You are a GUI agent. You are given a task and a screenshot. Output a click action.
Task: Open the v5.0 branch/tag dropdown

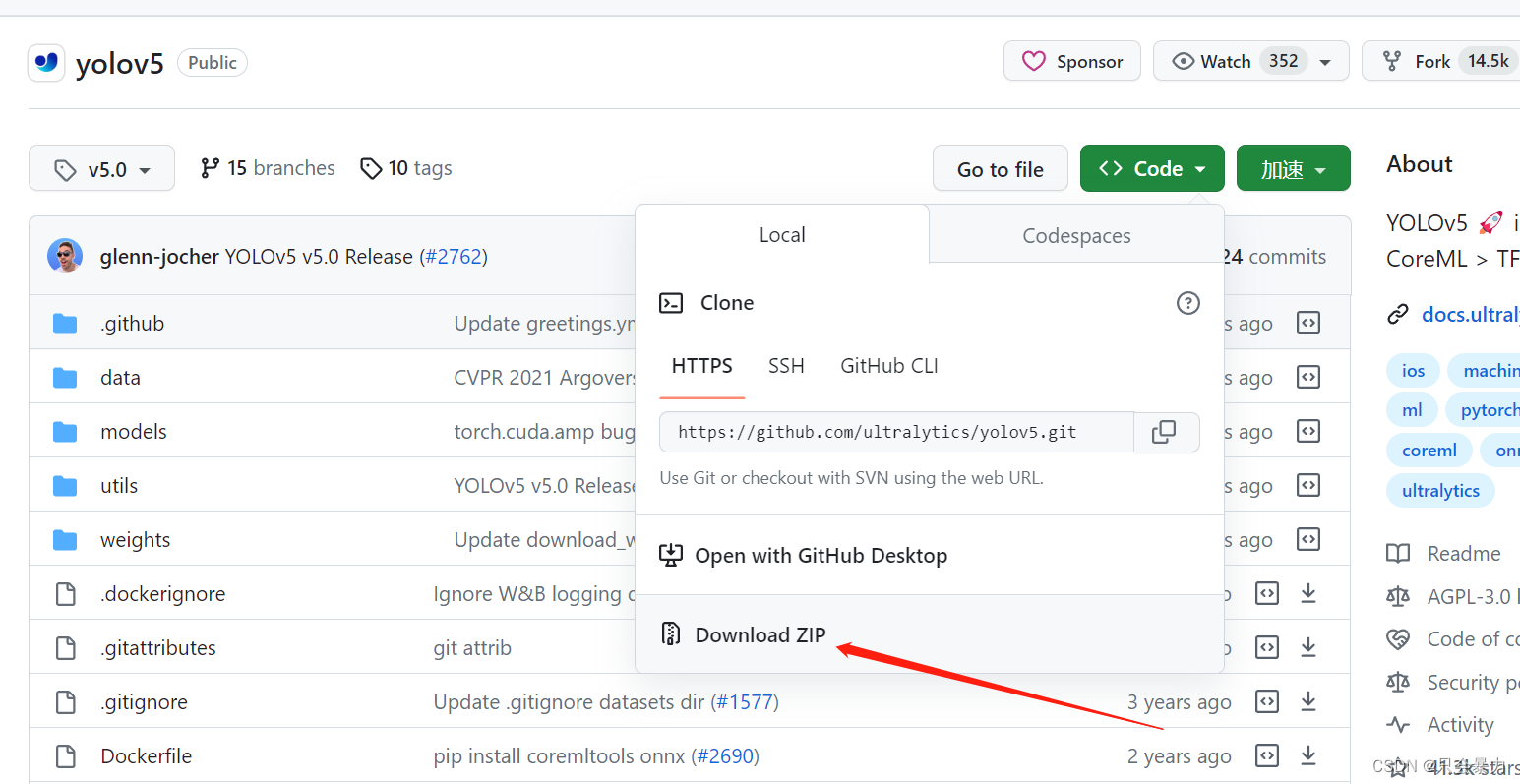point(102,168)
